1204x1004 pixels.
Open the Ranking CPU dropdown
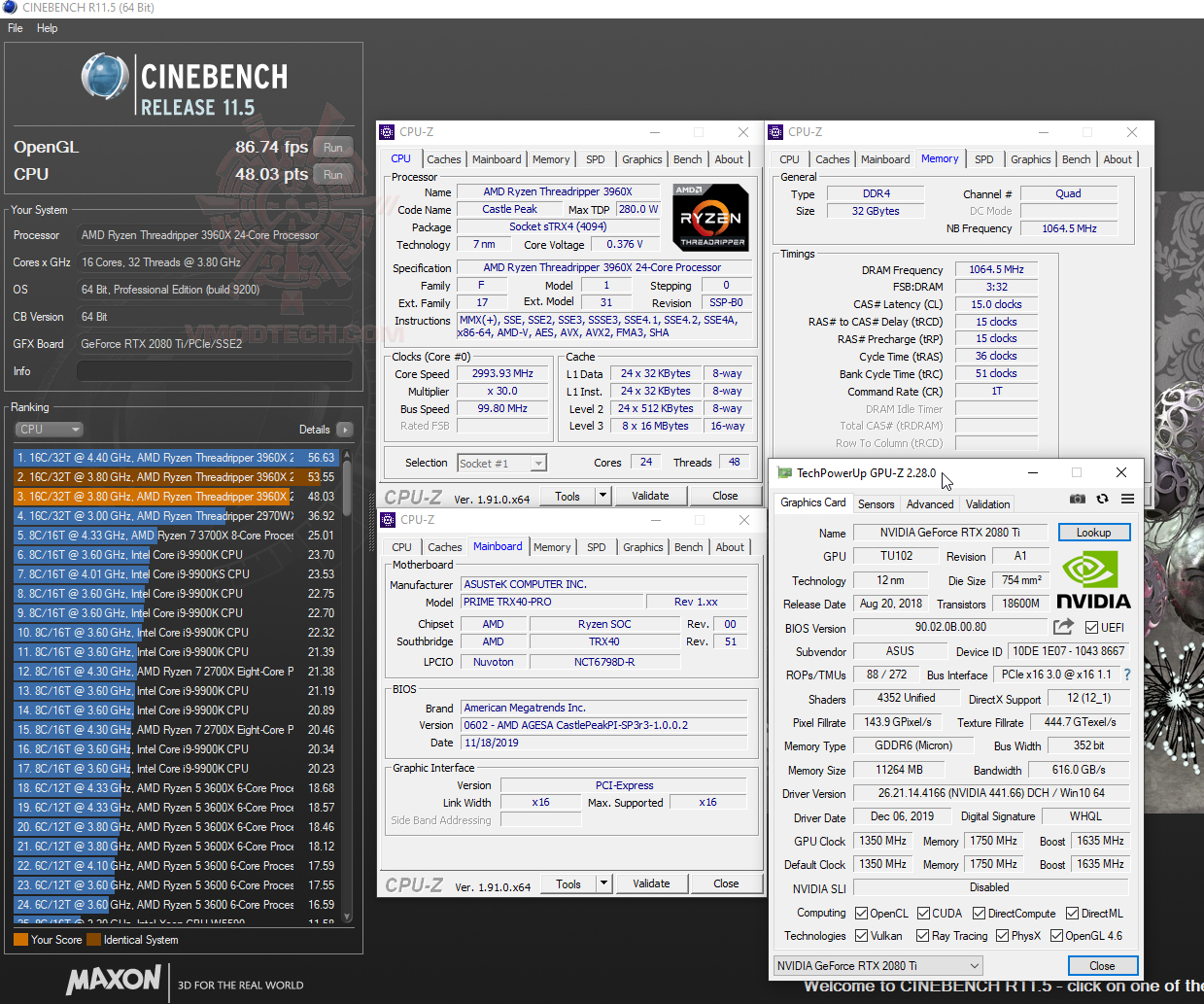(x=49, y=430)
